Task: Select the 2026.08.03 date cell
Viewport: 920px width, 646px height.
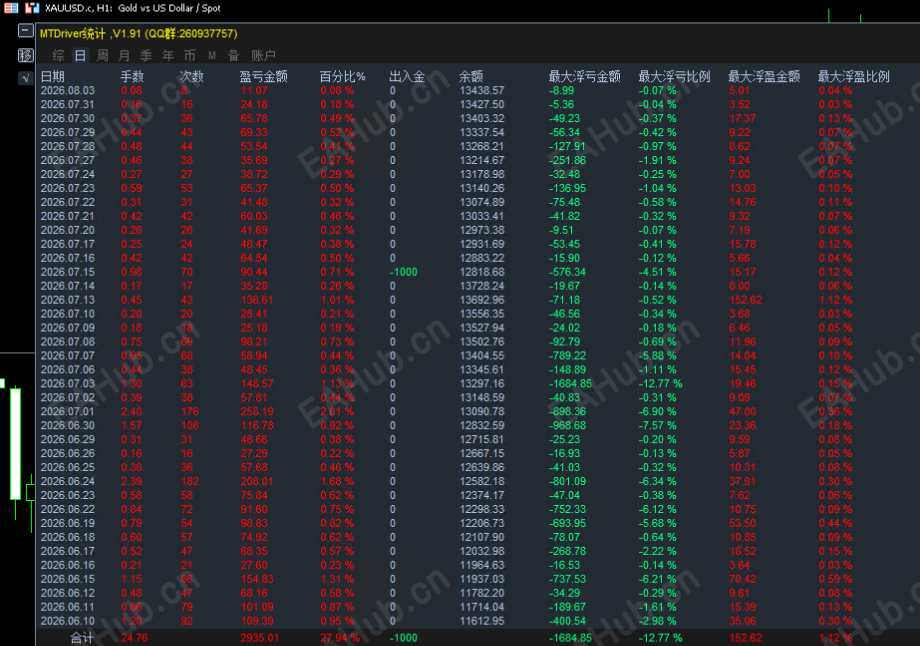Action: [67, 90]
